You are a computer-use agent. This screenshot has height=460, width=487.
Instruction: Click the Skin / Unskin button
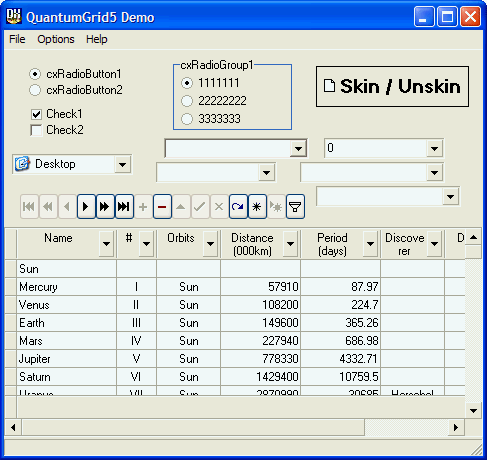pos(392,86)
